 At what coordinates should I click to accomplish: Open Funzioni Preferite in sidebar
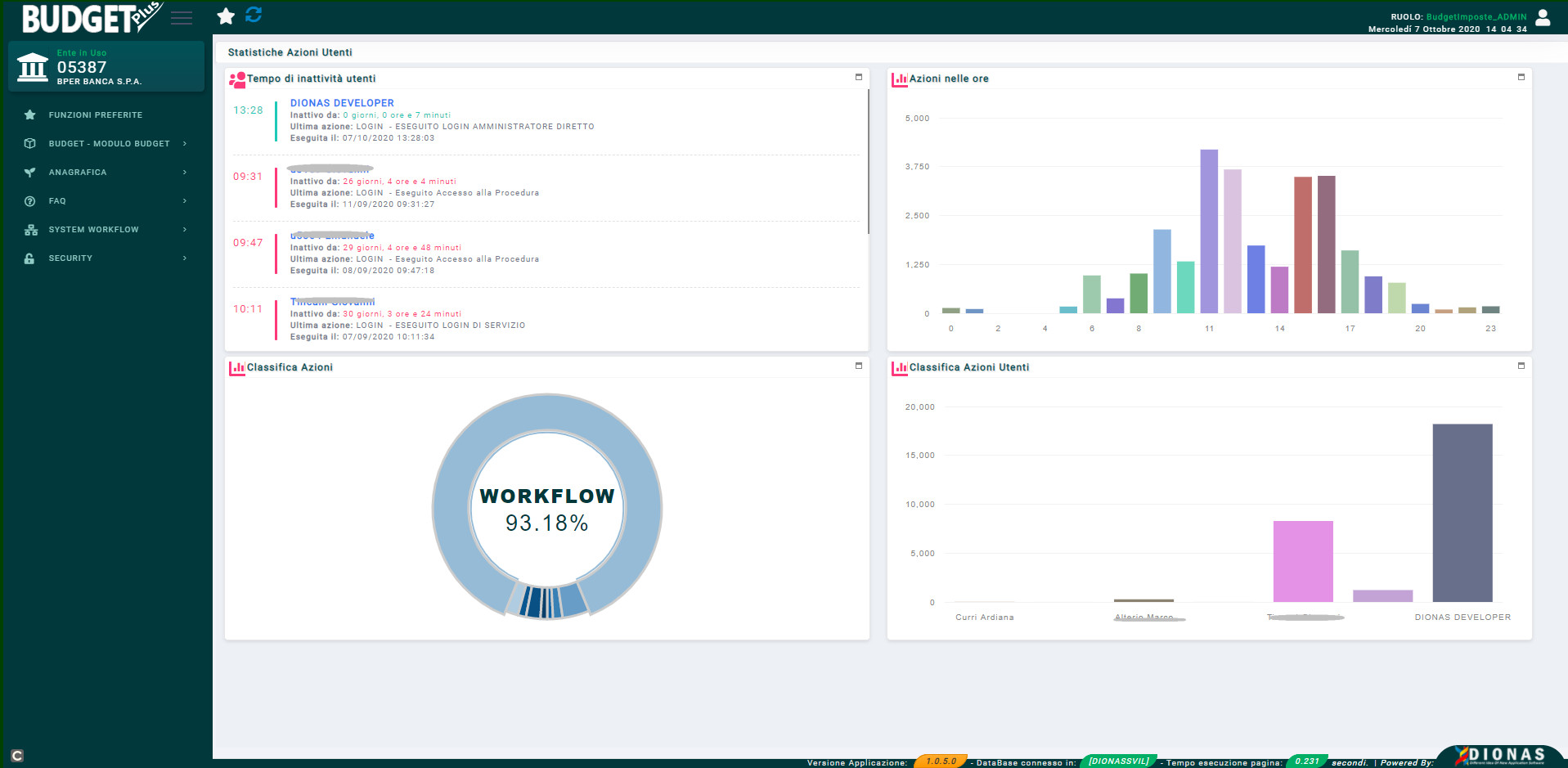pyautogui.click(x=95, y=115)
